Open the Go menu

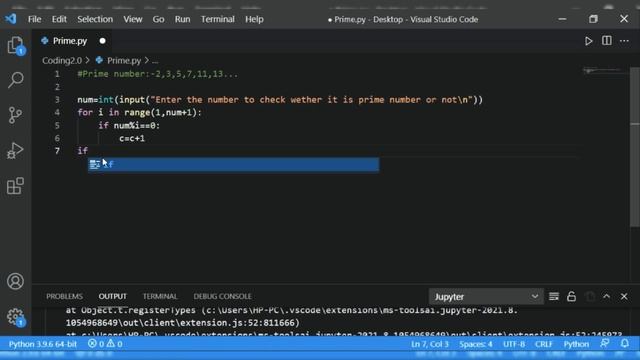pyautogui.click(x=158, y=19)
